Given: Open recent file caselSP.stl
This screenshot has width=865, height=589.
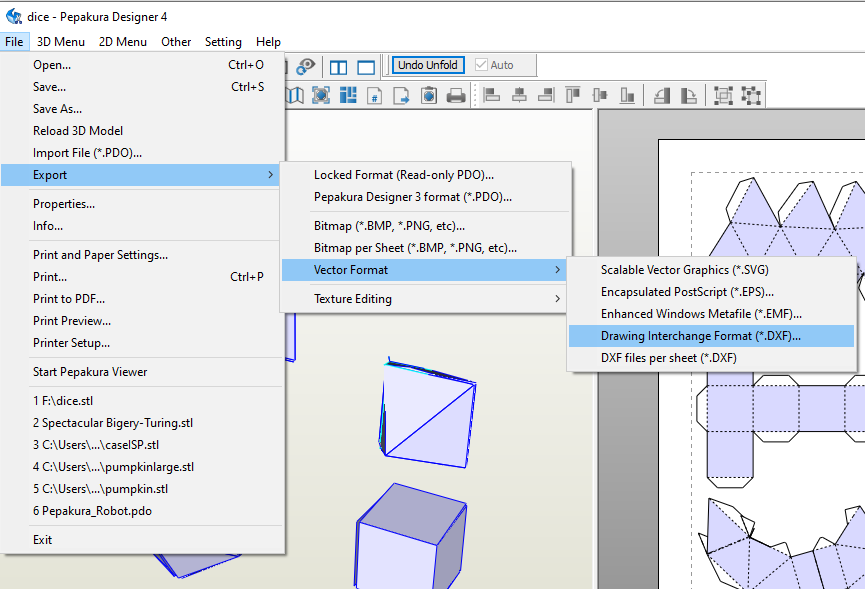Looking at the screenshot, I should click(x=142, y=445).
